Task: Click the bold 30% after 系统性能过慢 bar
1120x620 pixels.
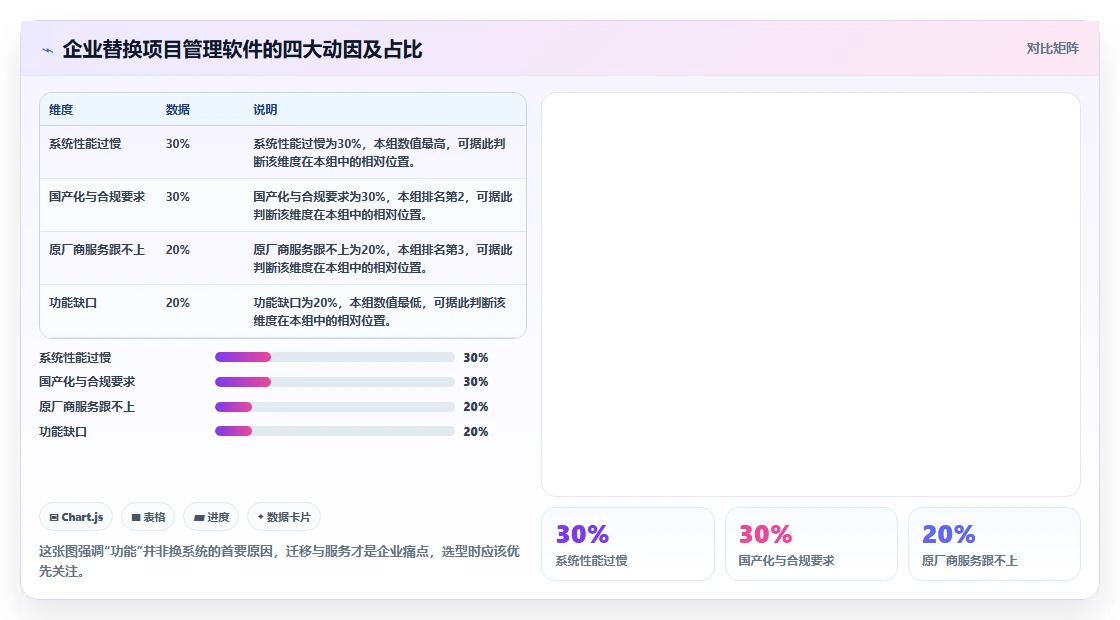Action: [x=476, y=357]
